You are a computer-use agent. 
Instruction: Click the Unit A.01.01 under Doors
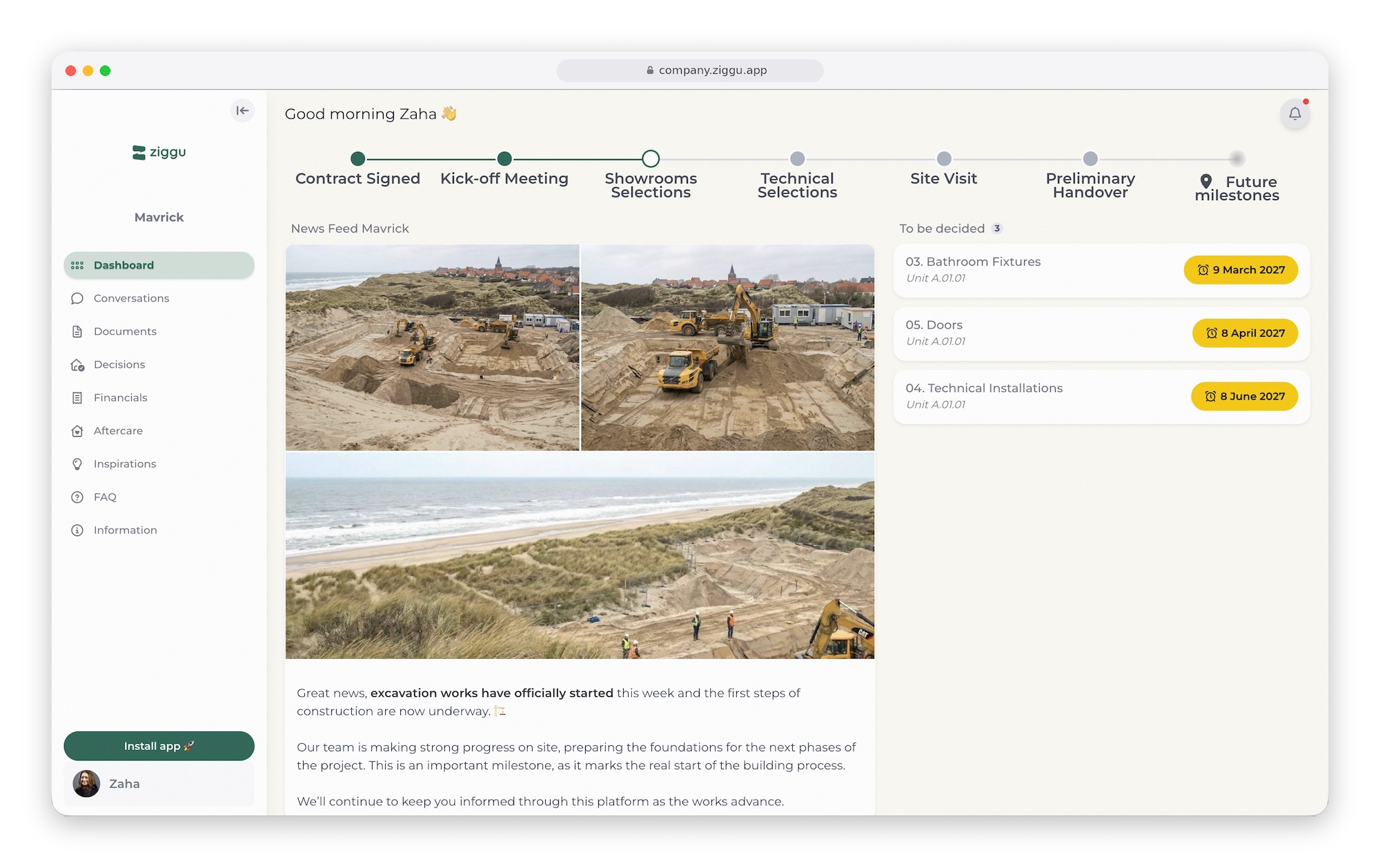pyautogui.click(x=936, y=342)
